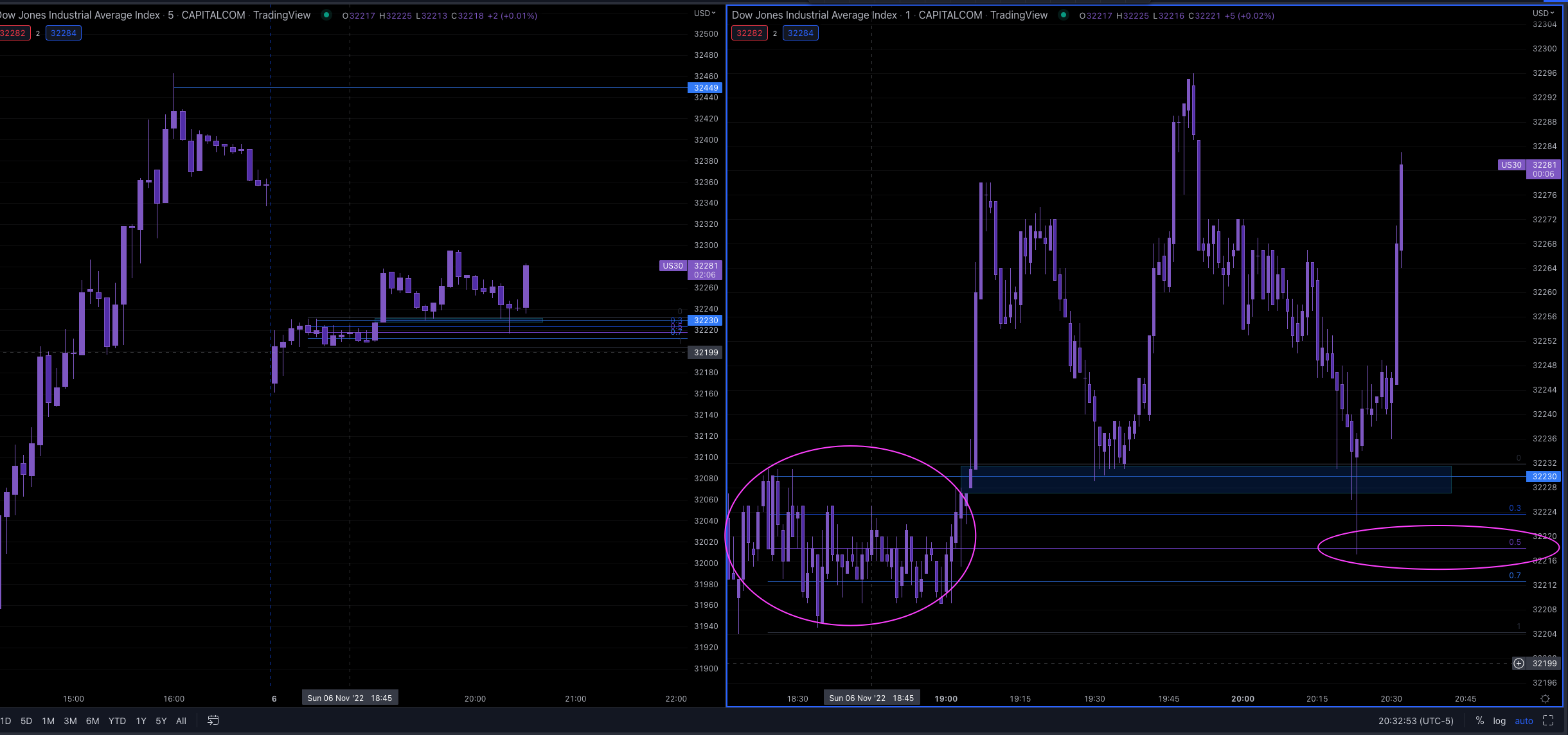Click the plus icon beside 32199 price
Viewport: 1568px width, 735px height.
(x=1519, y=663)
